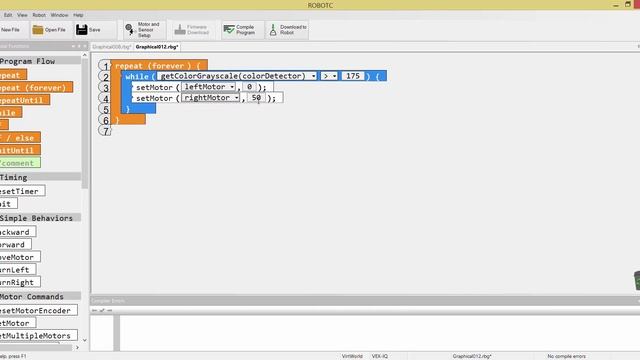Open Motor and Sensor Setup
Screen dimensions: 640x360
click(x=143, y=30)
